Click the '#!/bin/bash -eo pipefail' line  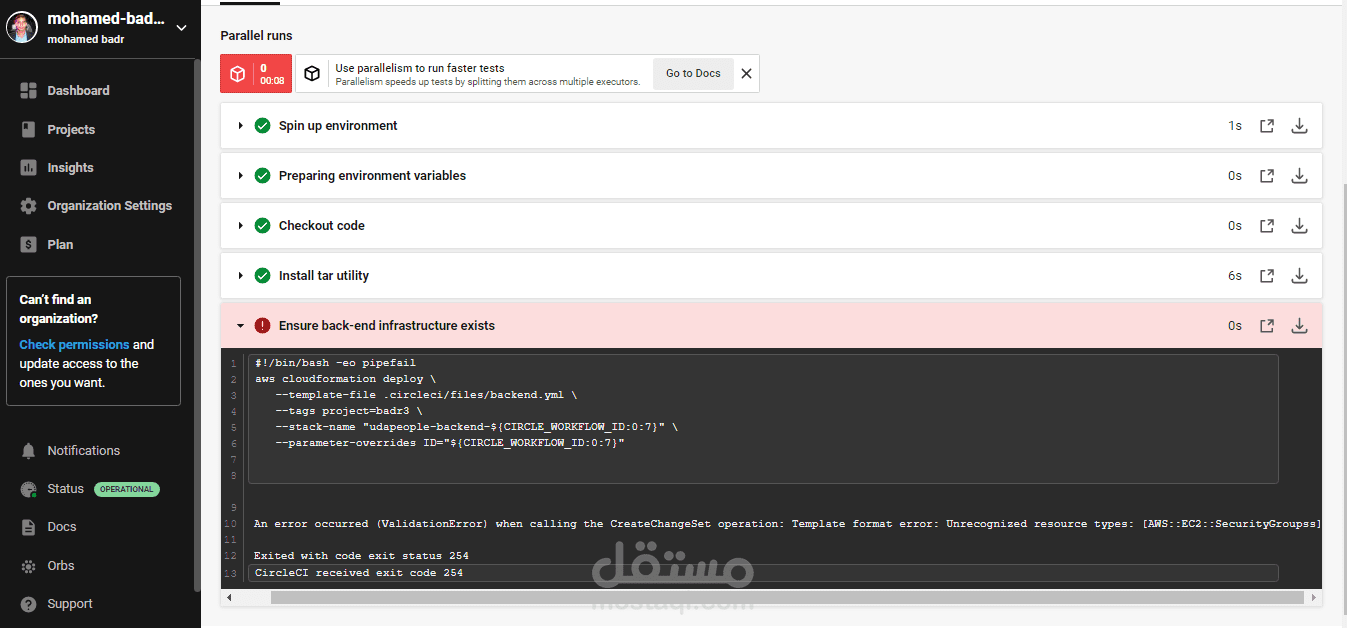click(335, 363)
